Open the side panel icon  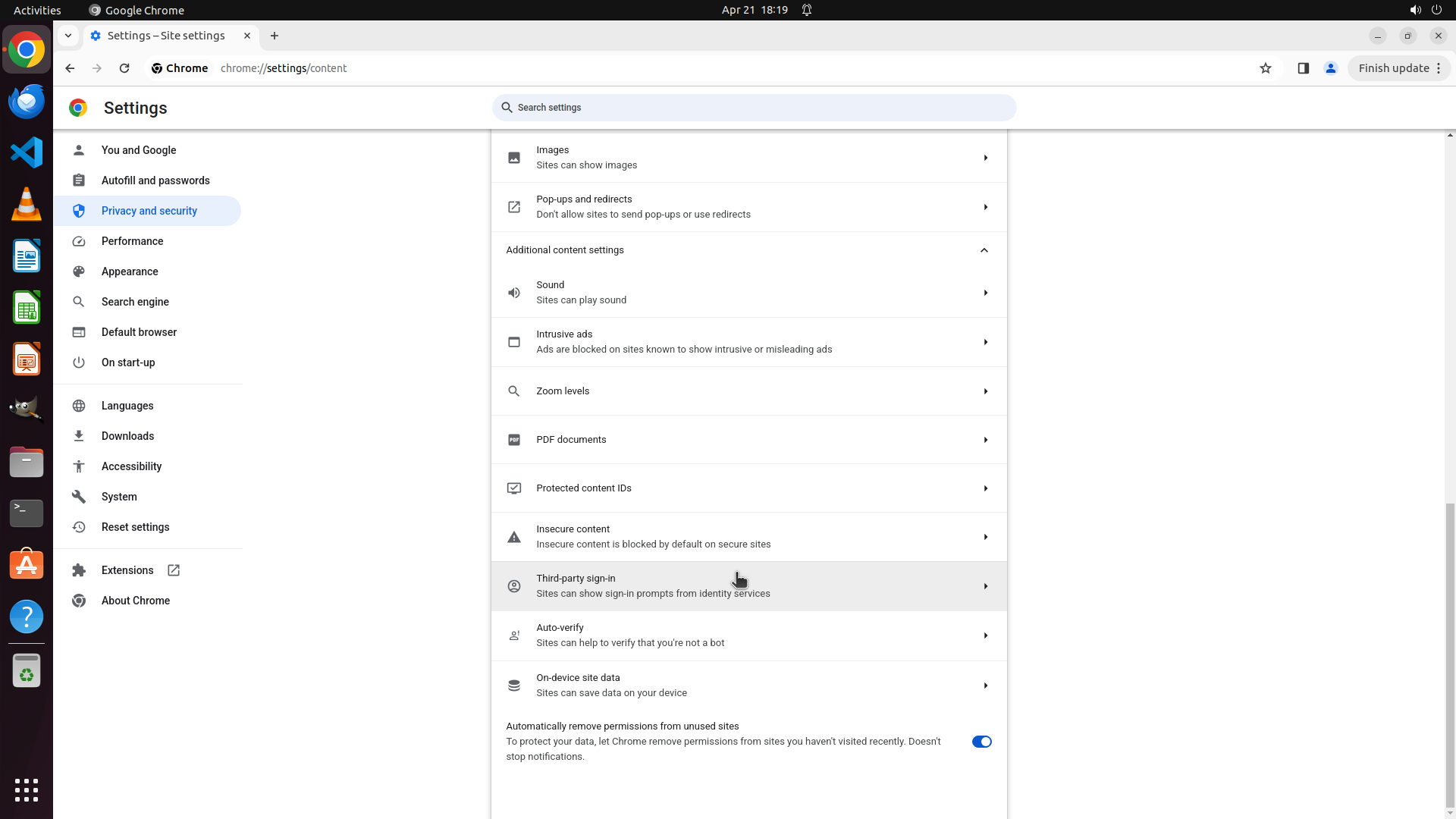1303,68
